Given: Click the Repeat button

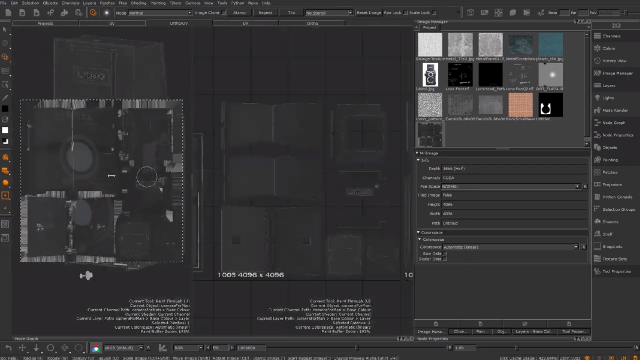Looking at the screenshot, I should point(265,13).
